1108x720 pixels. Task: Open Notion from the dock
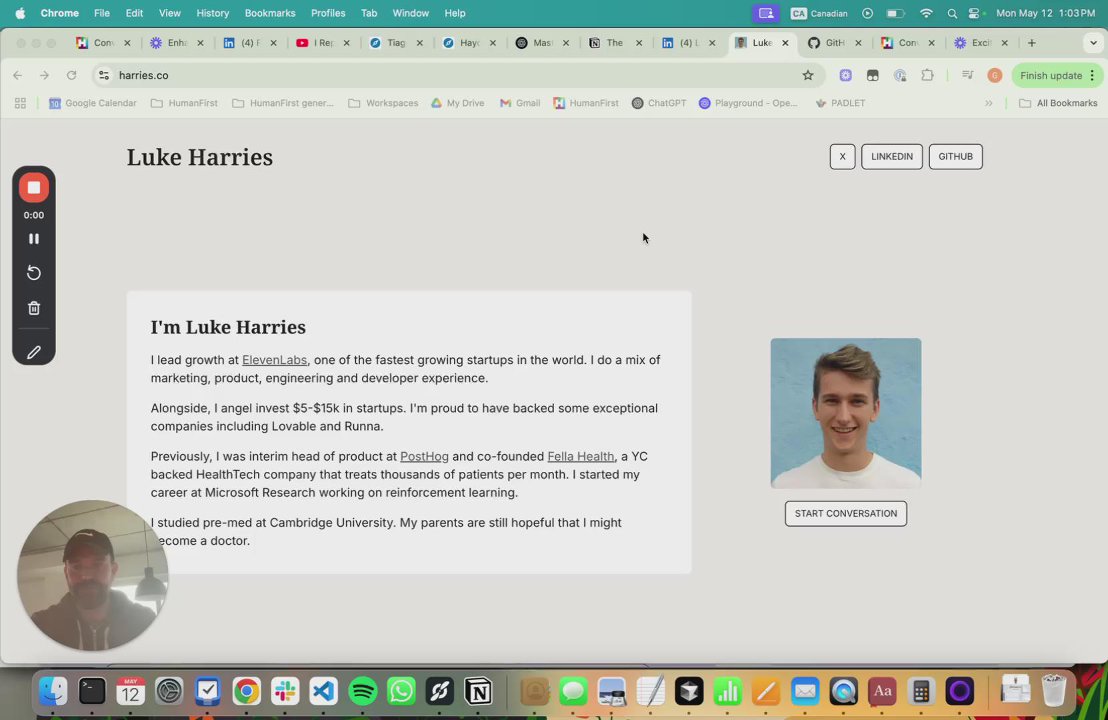[x=478, y=691]
